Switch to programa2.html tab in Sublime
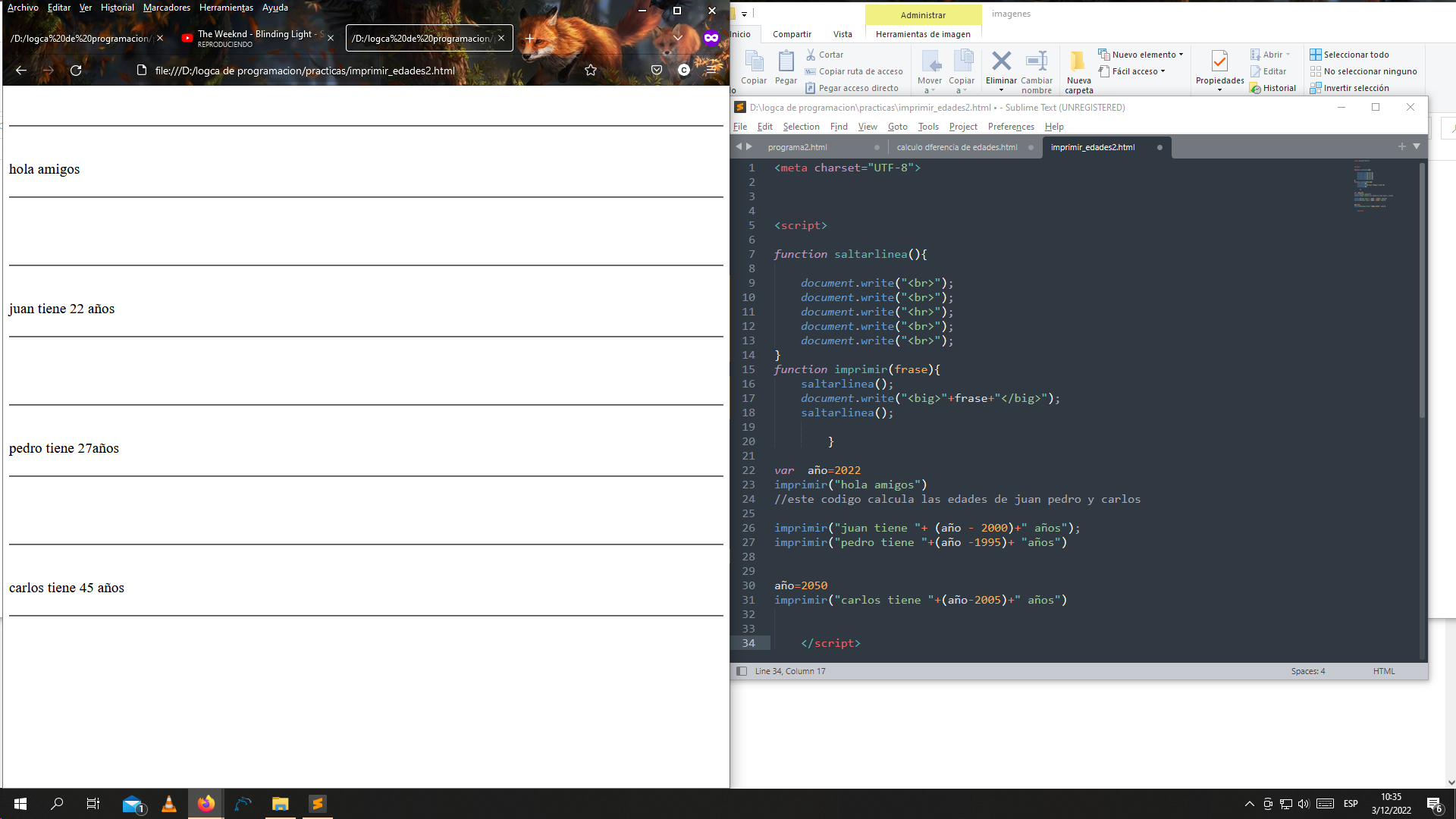 [x=797, y=147]
